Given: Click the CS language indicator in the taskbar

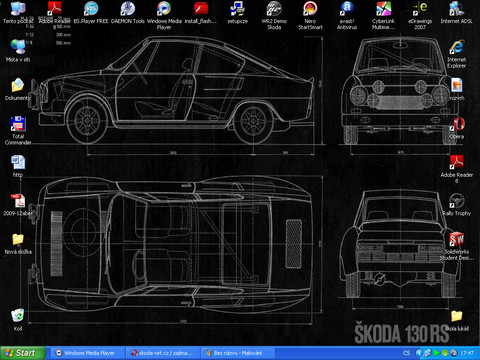Looking at the screenshot, I should (x=406, y=353).
